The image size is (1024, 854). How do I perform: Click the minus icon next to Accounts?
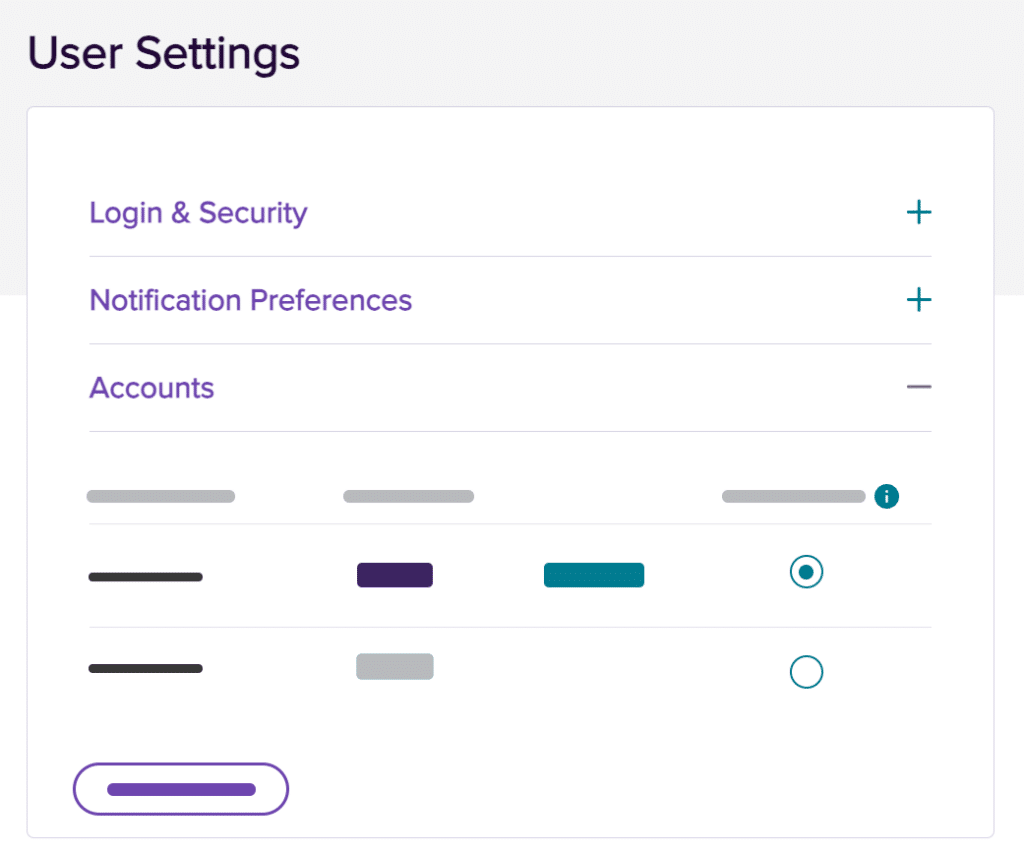(918, 387)
